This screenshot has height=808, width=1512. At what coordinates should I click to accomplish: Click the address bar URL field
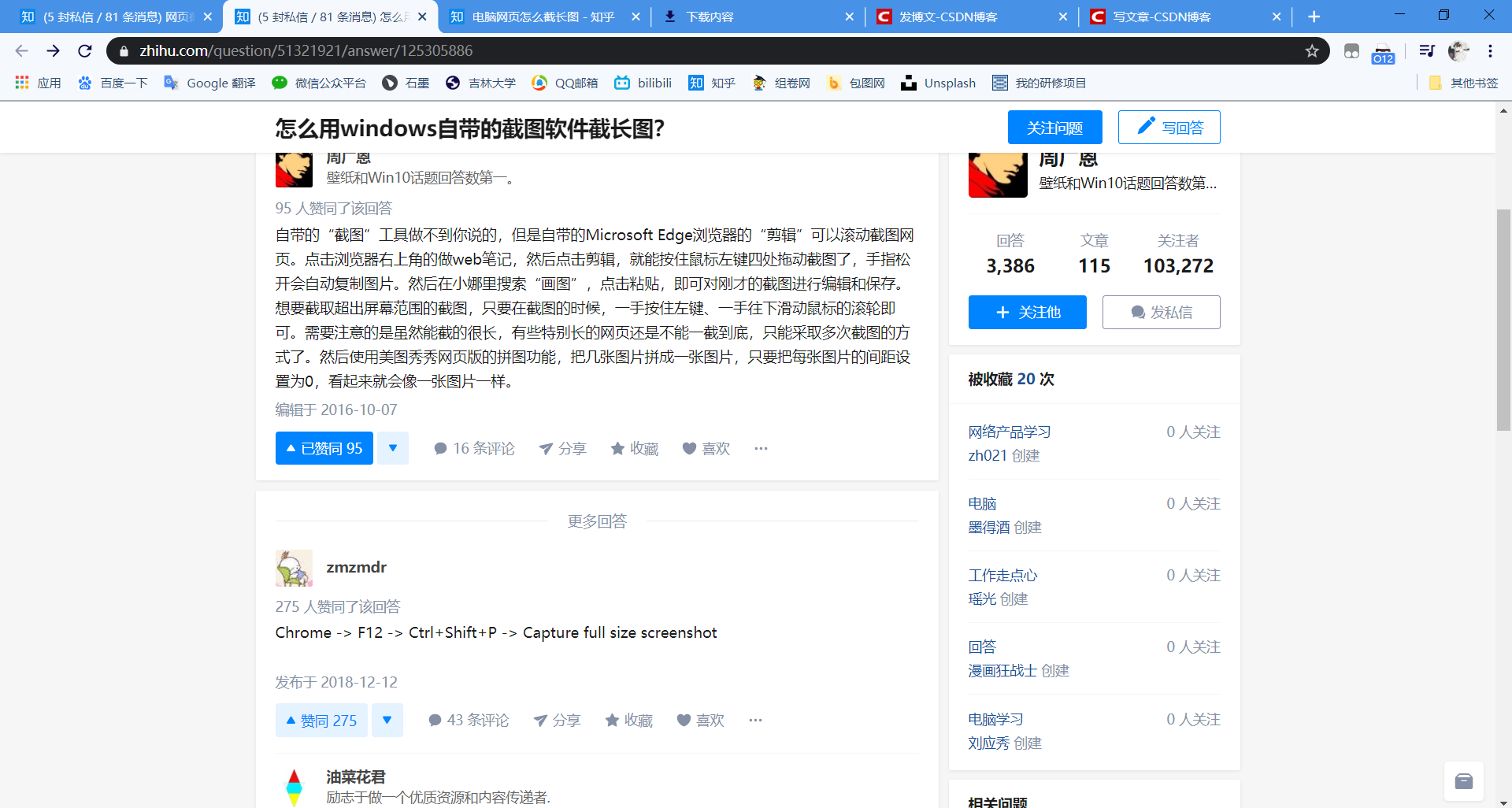(709, 51)
